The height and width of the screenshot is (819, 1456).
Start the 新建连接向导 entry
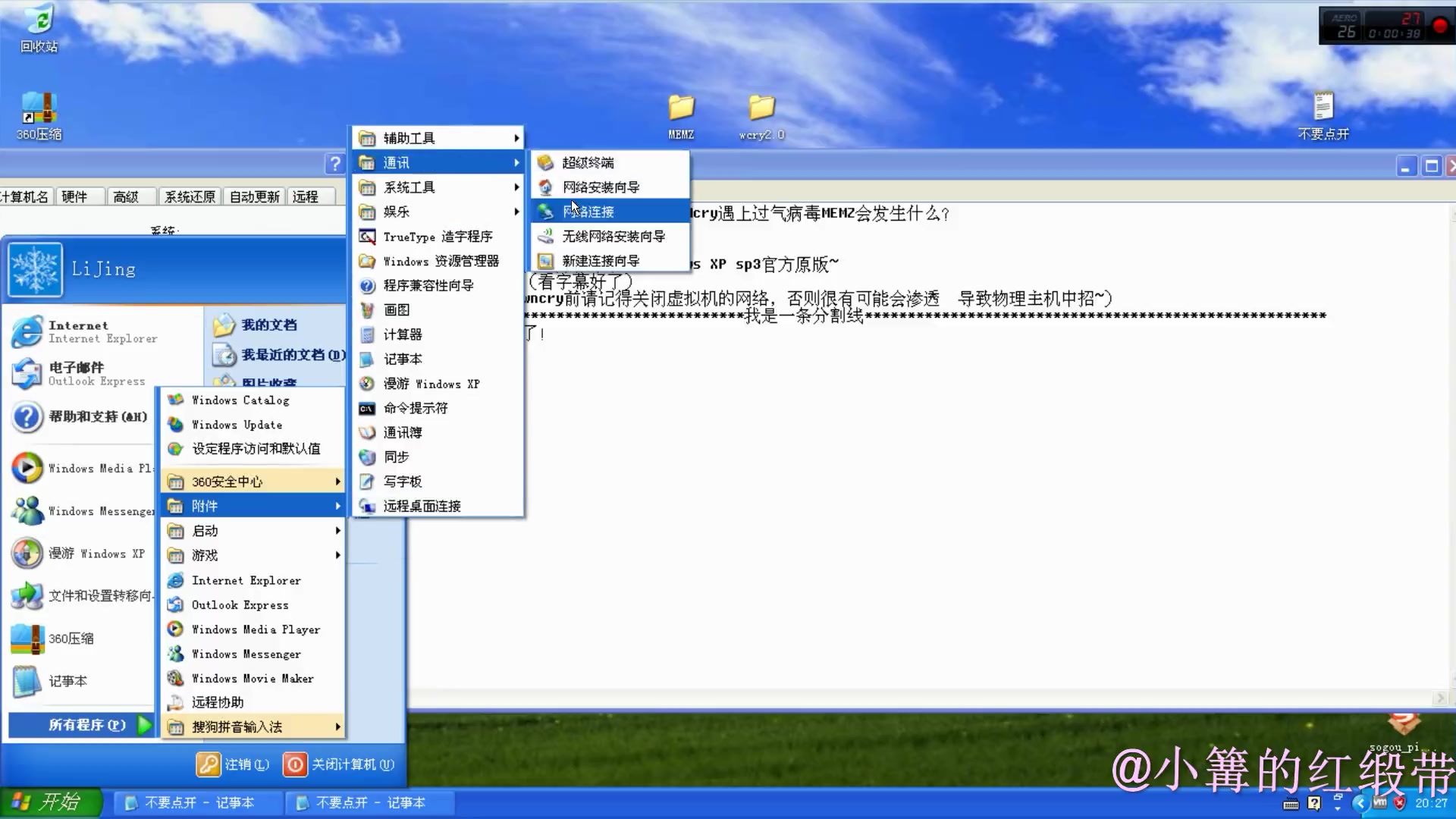(x=610, y=261)
